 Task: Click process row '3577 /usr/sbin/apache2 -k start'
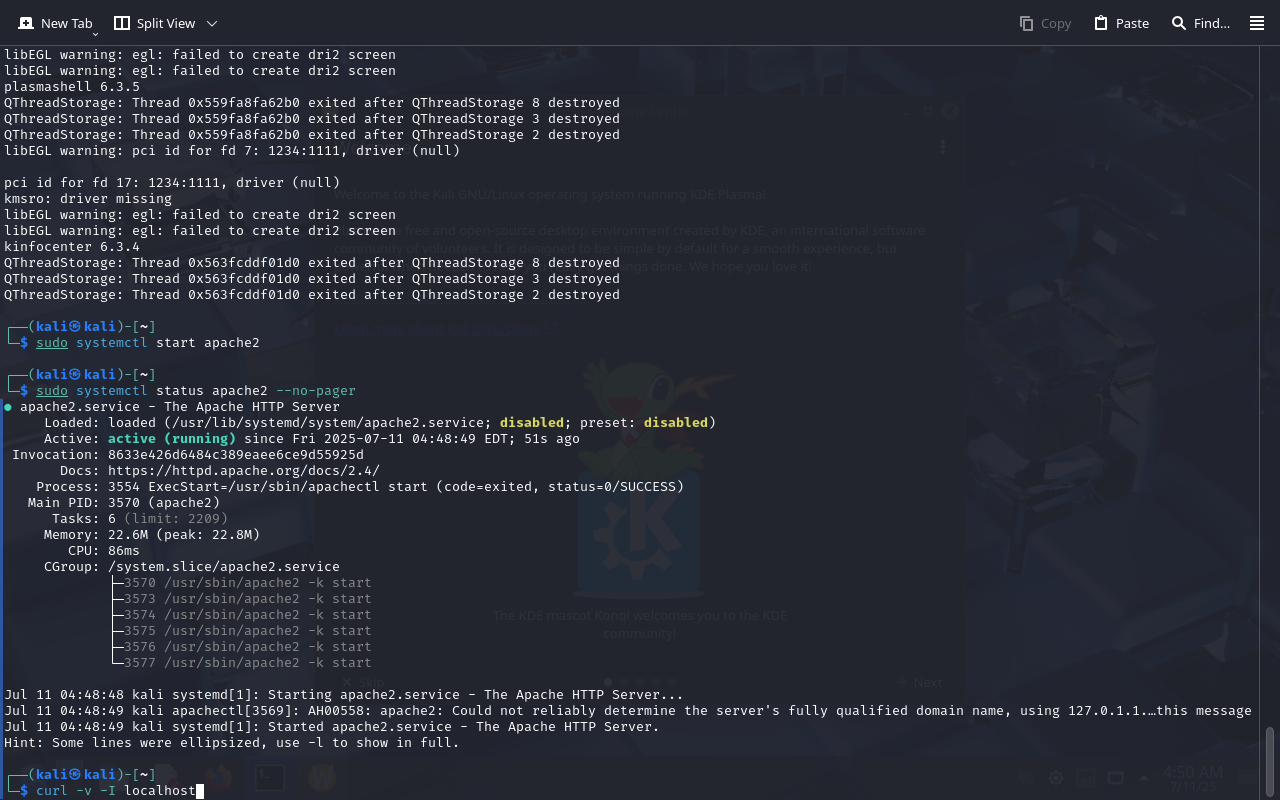(x=248, y=663)
